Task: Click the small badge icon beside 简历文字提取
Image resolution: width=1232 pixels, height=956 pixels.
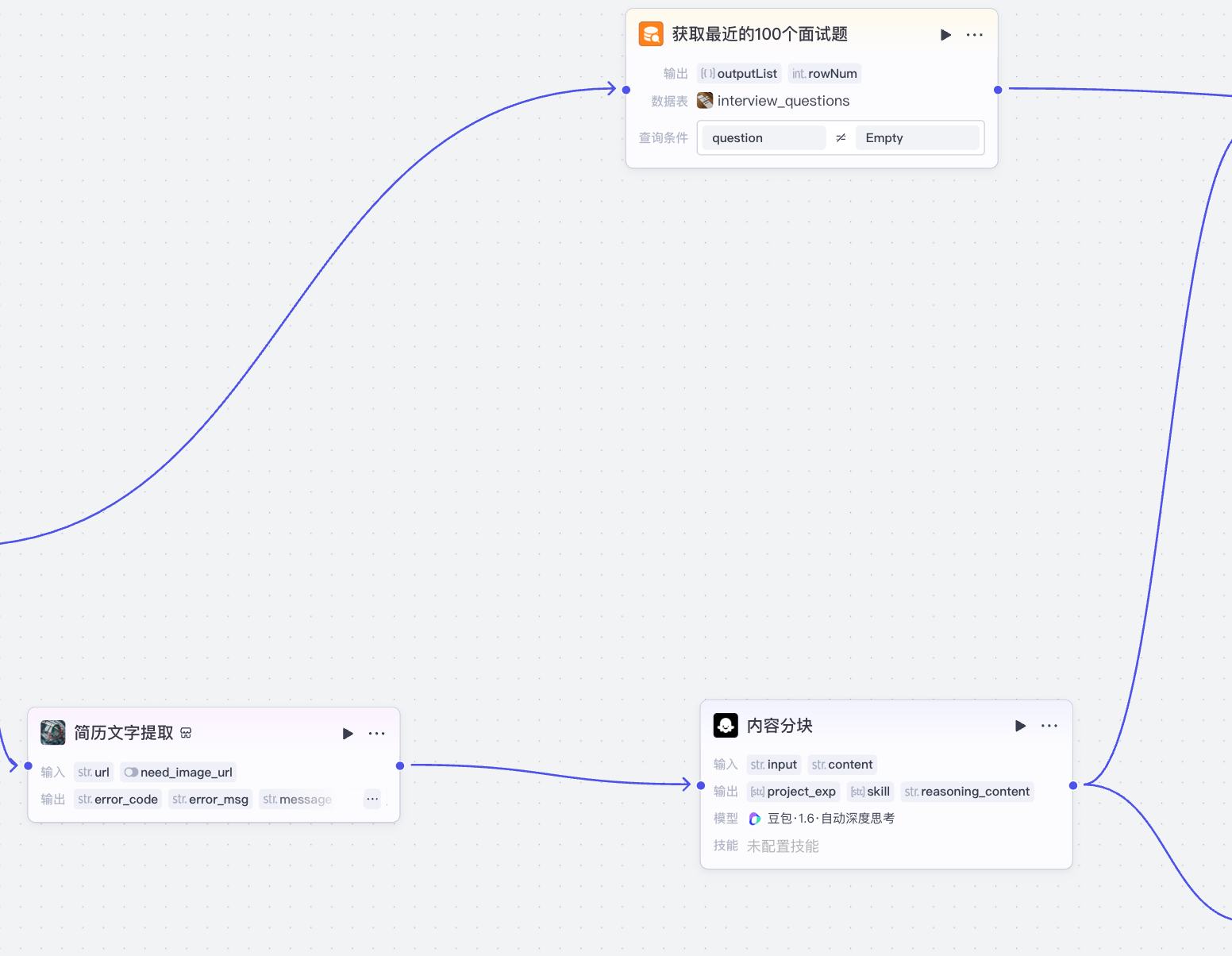Action: 186,733
